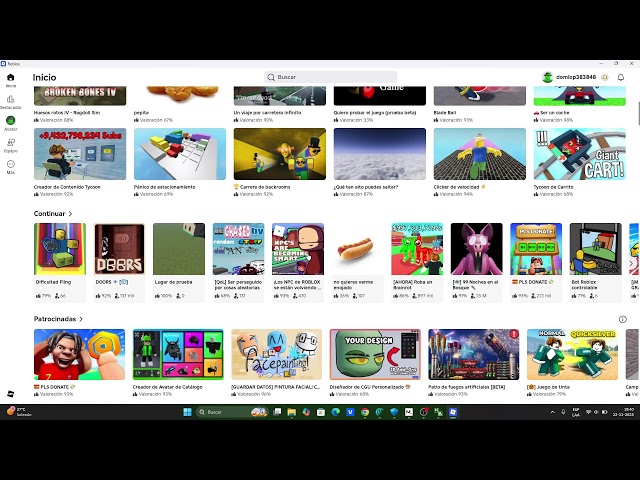The height and width of the screenshot is (480, 640).
Task: Click the Roblox logo at sidebar bottom
Action: (x=11, y=394)
